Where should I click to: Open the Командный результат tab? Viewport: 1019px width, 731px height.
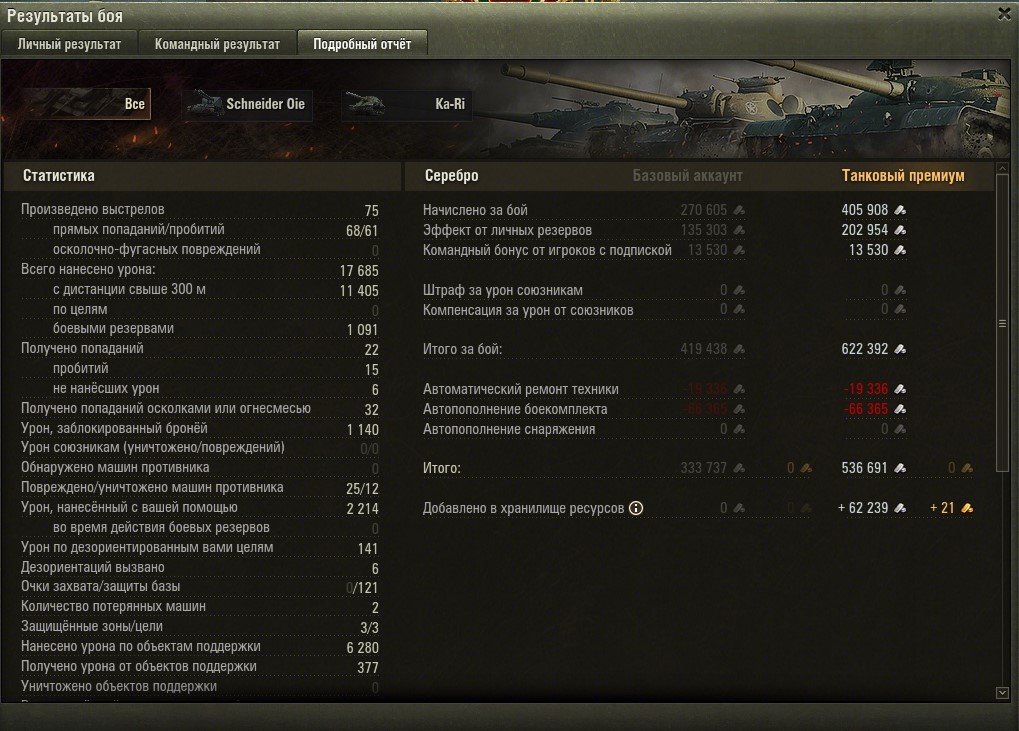tap(217, 44)
